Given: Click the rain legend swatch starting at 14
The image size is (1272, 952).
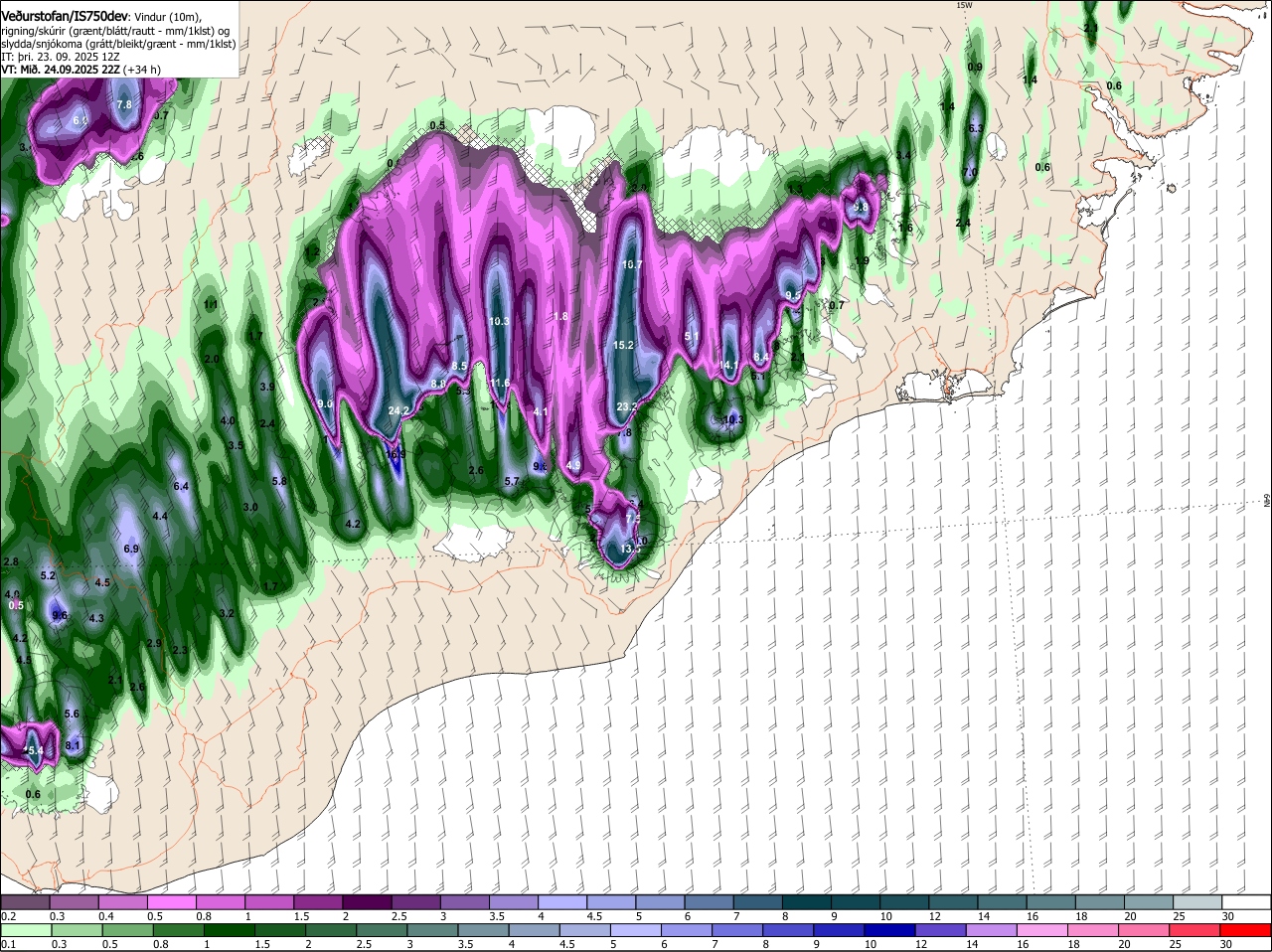Looking at the screenshot, I should (992, 930).
